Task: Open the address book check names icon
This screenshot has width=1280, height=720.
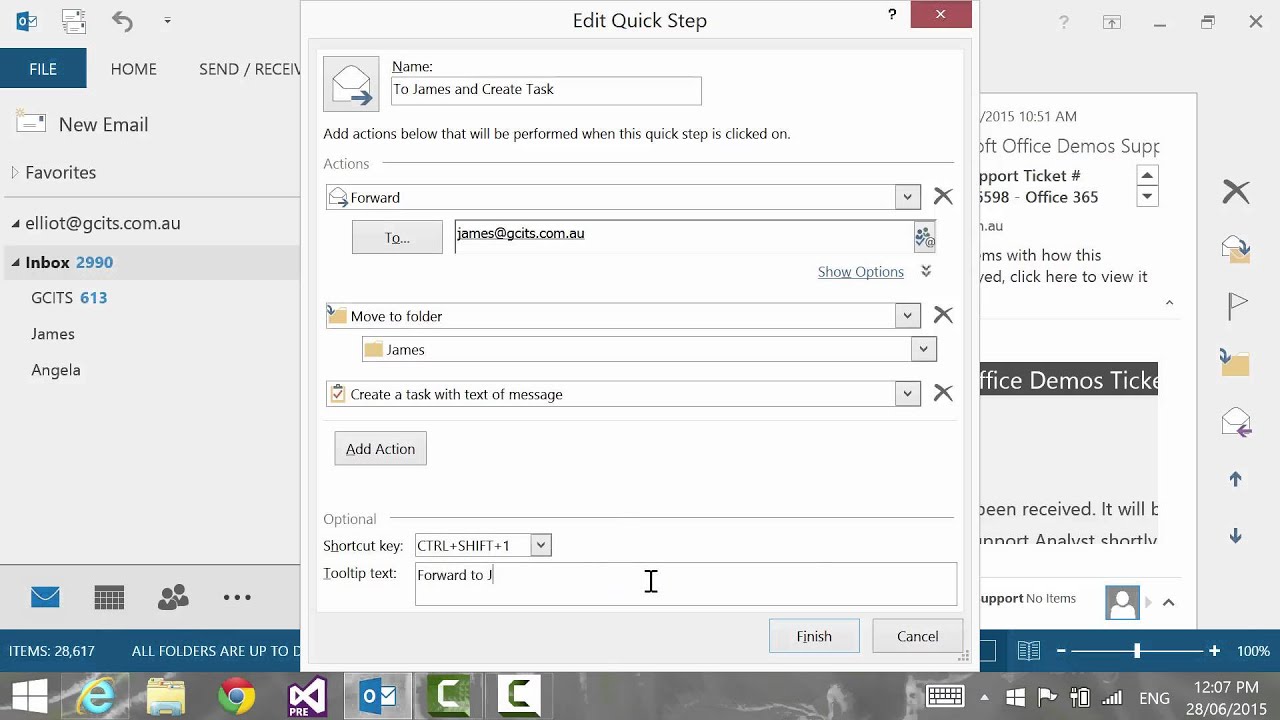Action: click(x=924, y=237)
